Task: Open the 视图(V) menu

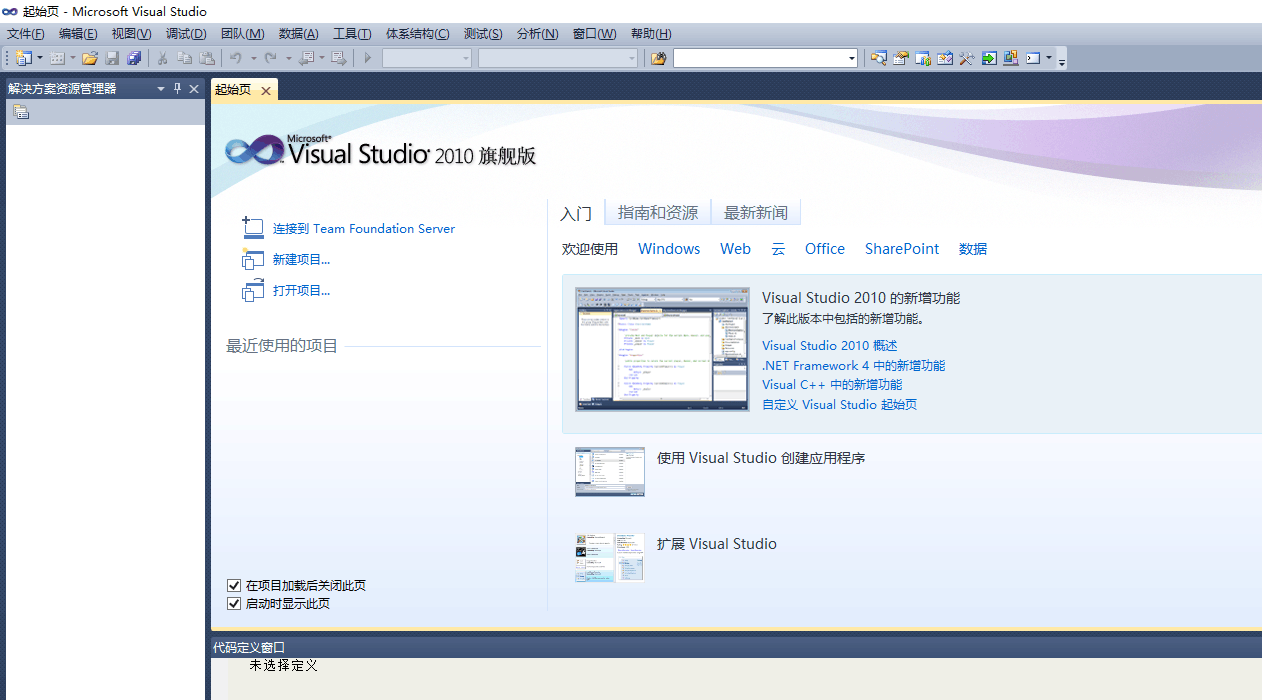Action: pos(131,34)
